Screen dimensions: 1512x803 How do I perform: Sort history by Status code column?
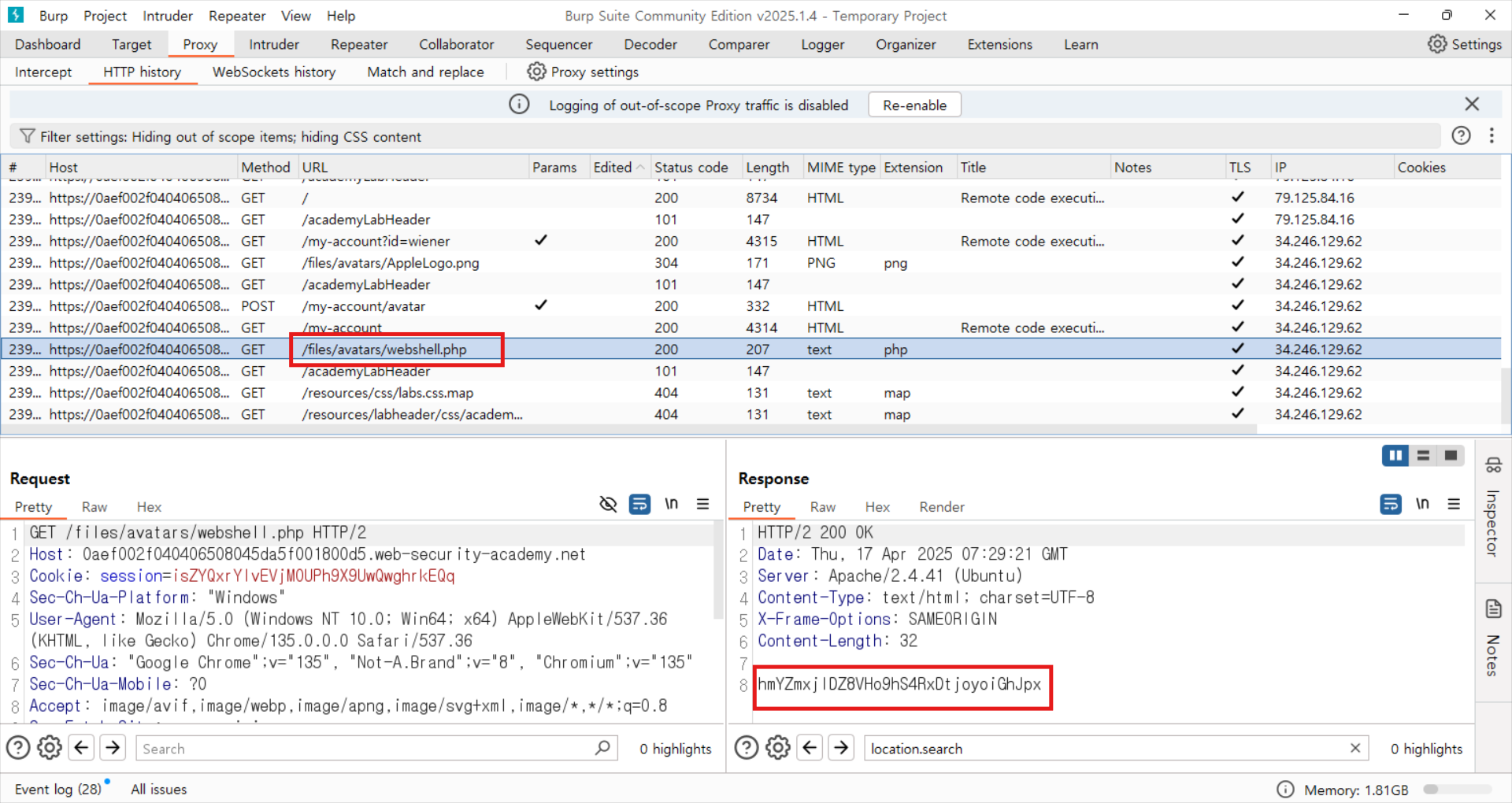696,167
